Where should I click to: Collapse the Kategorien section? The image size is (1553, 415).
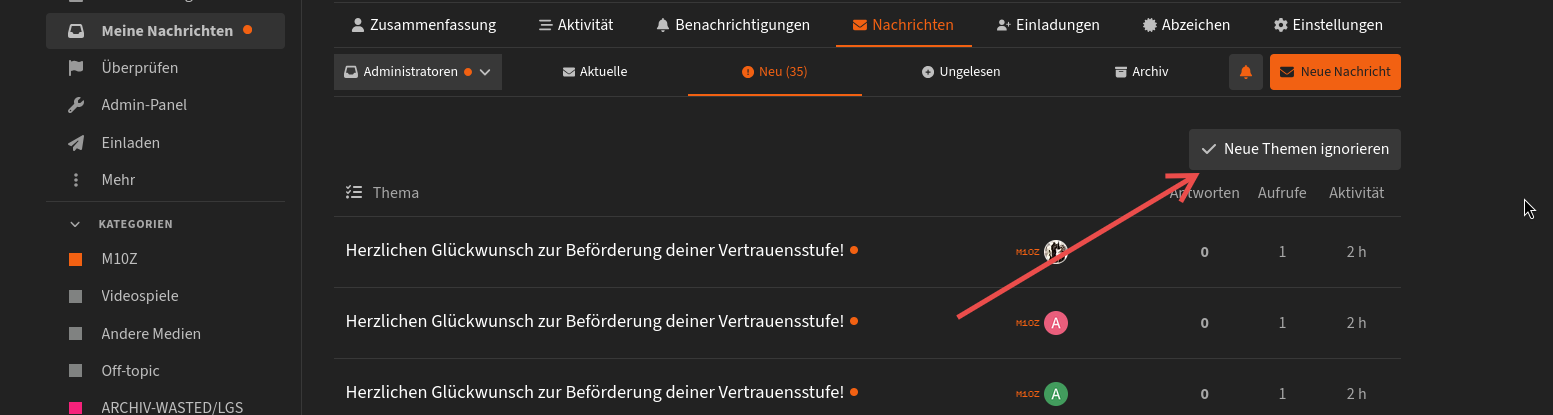(75, 224)
